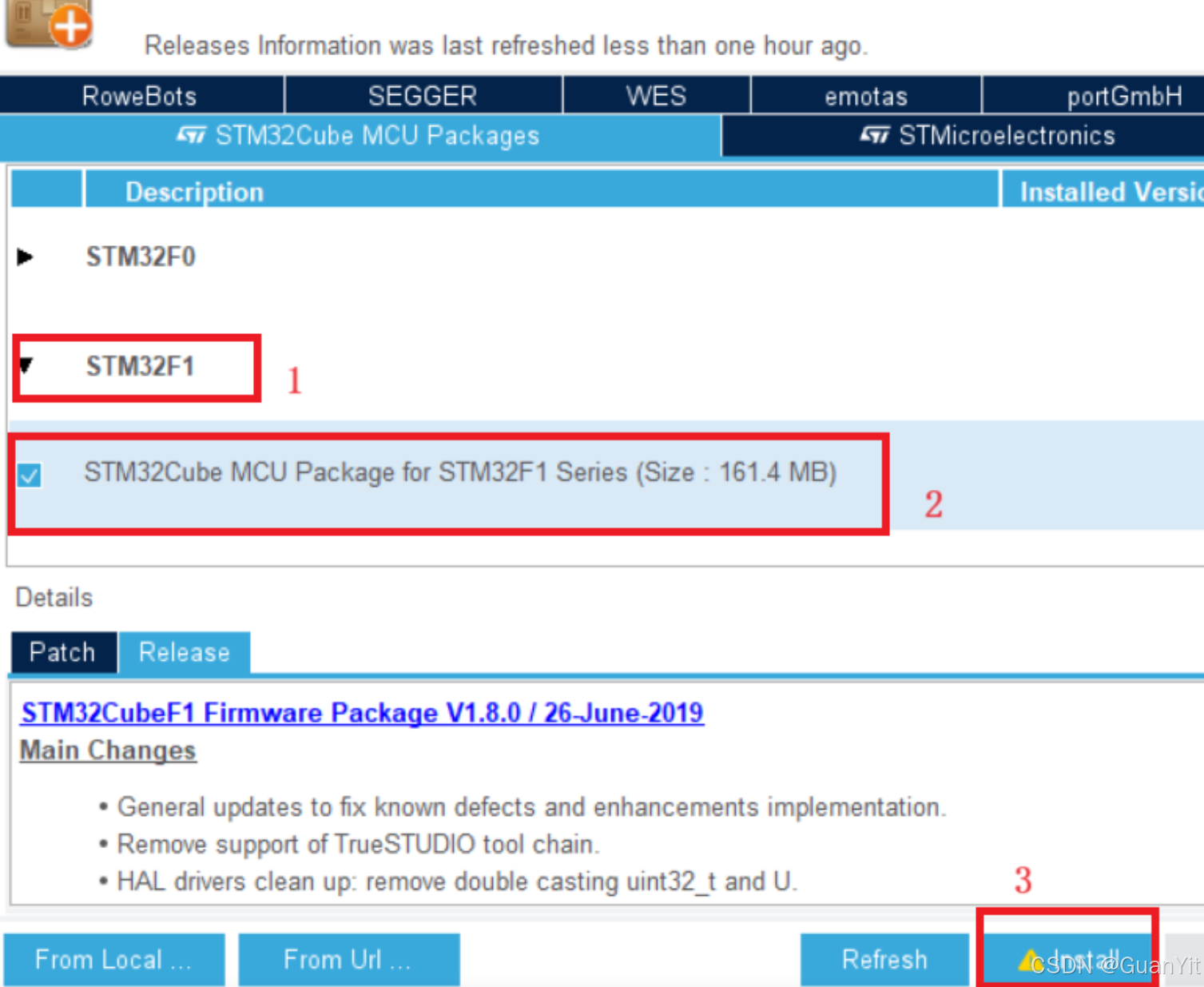Screen dimensions: 1204x987
Task: Select the STM32F1 row label
Action: point(141,366)
